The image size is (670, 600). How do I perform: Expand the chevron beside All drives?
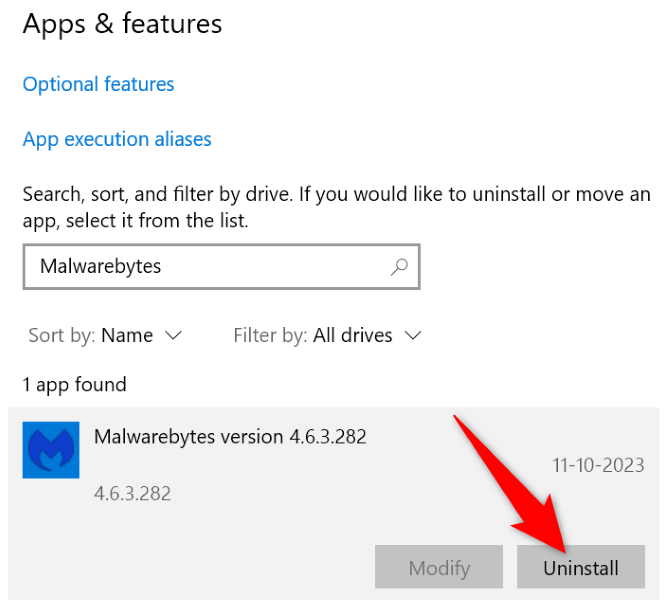pos(412,336)
